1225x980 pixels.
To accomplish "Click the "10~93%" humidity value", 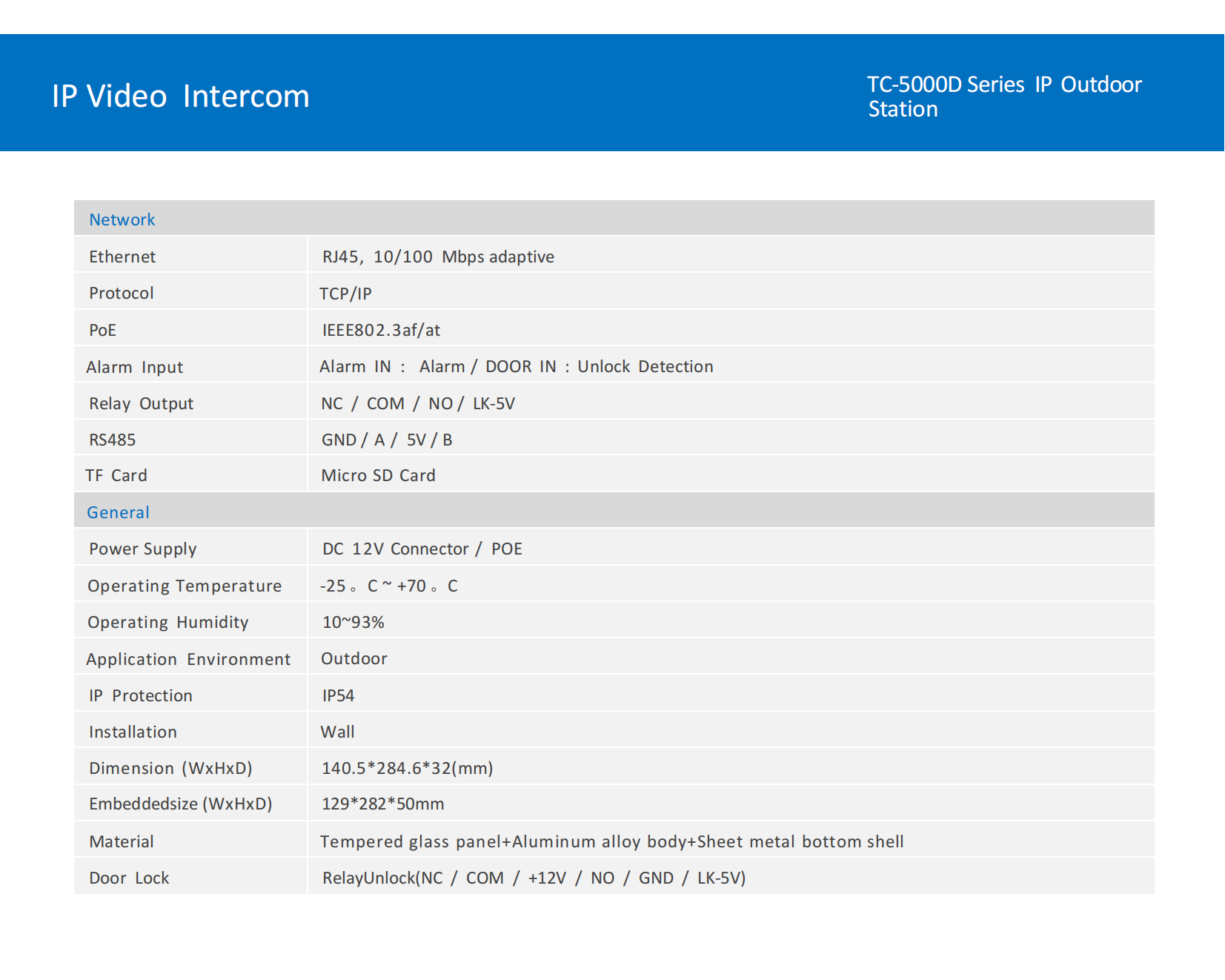I will tap(353, 622).
